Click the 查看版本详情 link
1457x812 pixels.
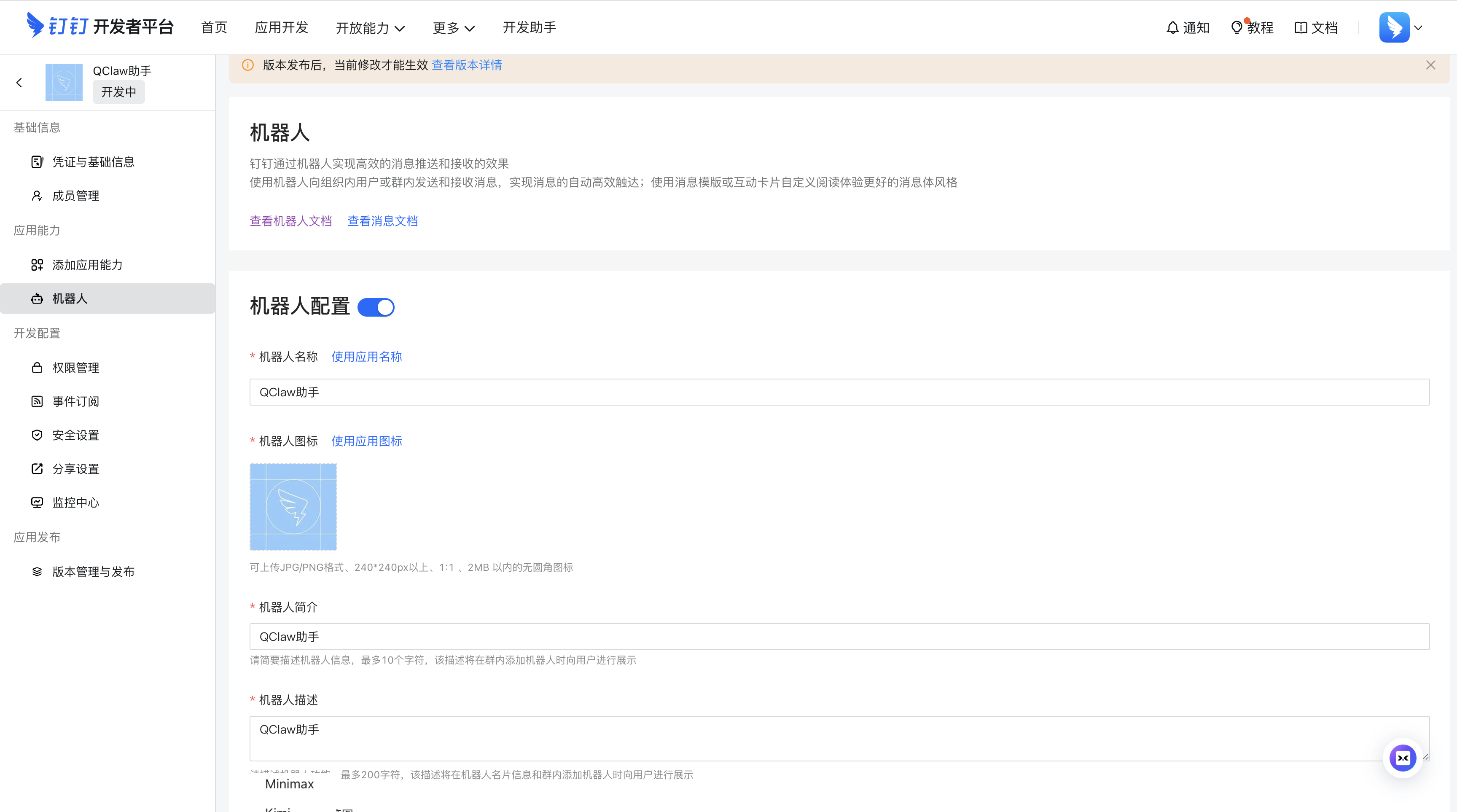coord(467,65)
